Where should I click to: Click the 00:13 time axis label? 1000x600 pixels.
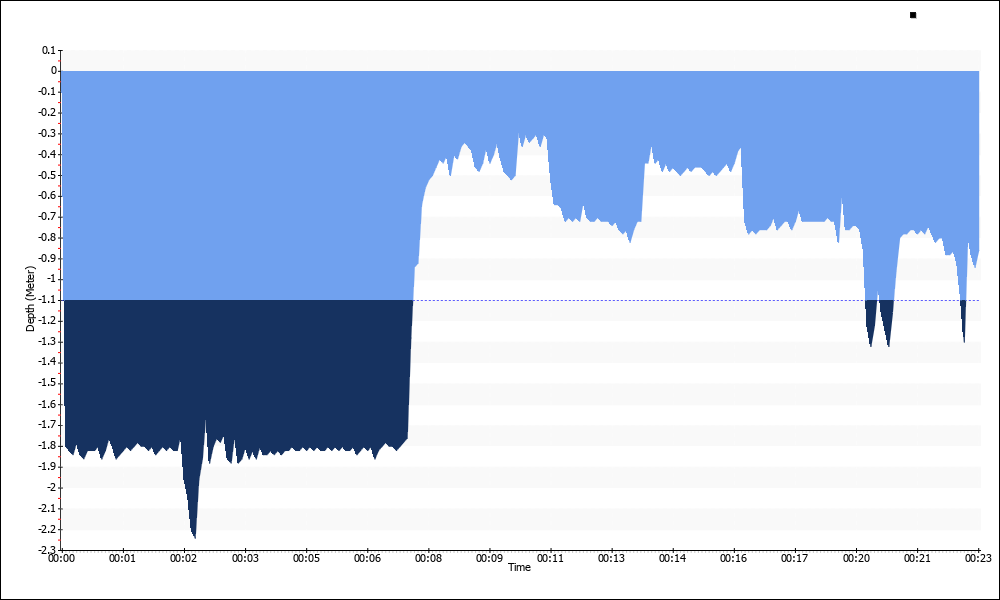[x=612, y=559]
